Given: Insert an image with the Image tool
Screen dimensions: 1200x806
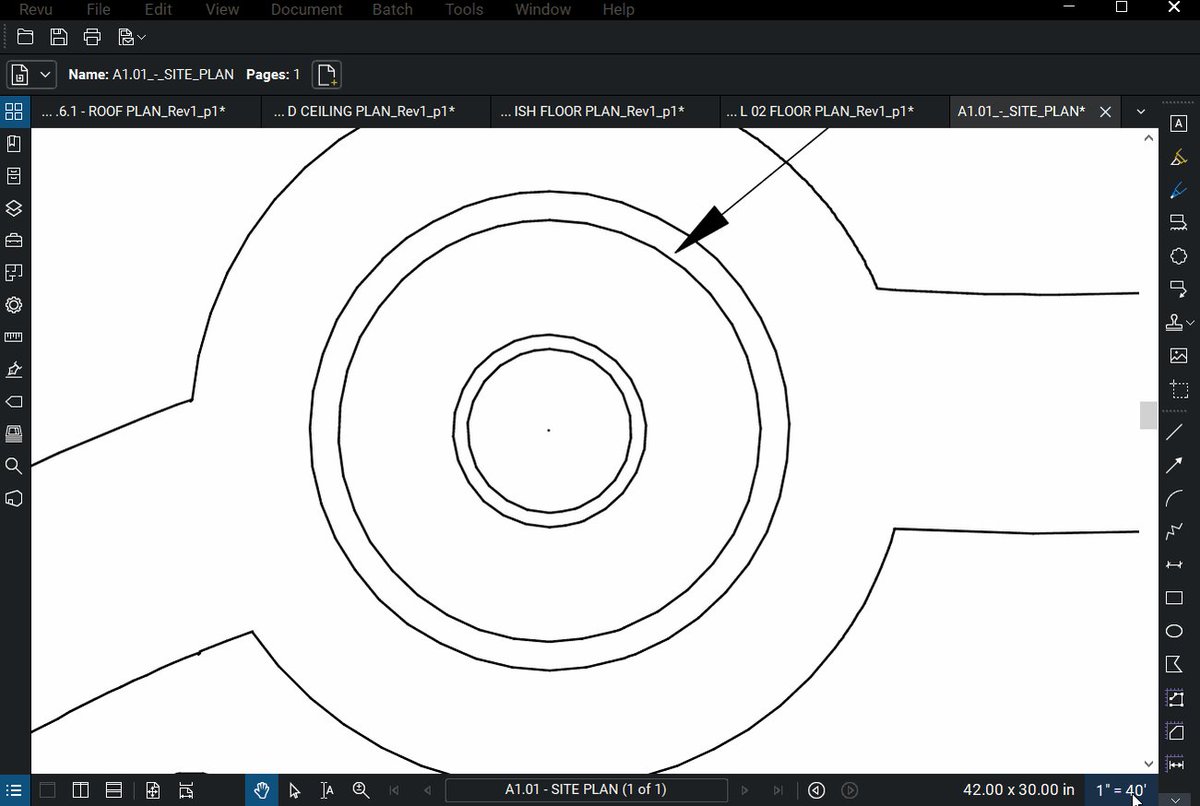Looking at the screenshot, I should pos(1178,356).
